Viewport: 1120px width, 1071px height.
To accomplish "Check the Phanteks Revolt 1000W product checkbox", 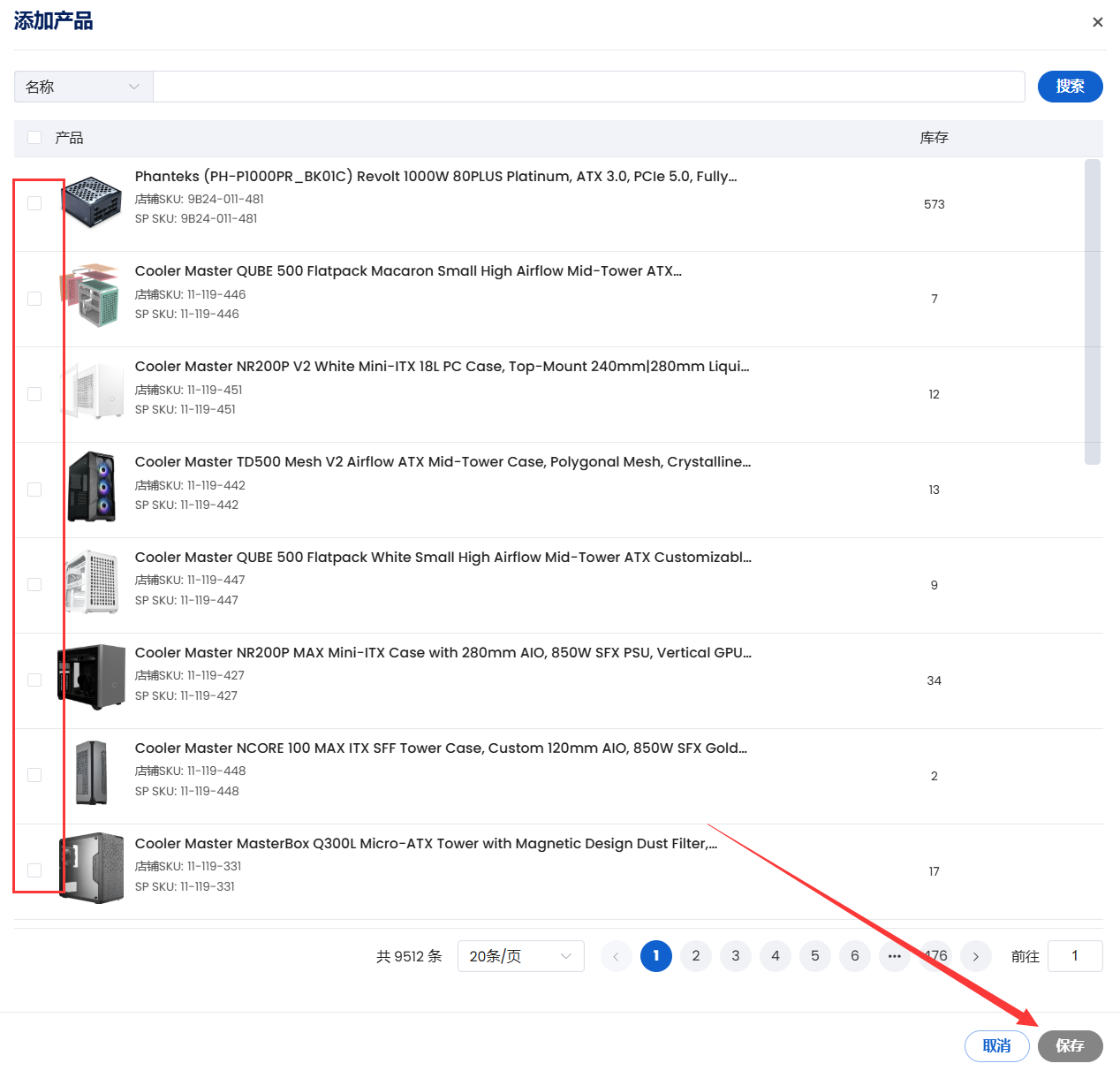I will [x=34, y=203].
